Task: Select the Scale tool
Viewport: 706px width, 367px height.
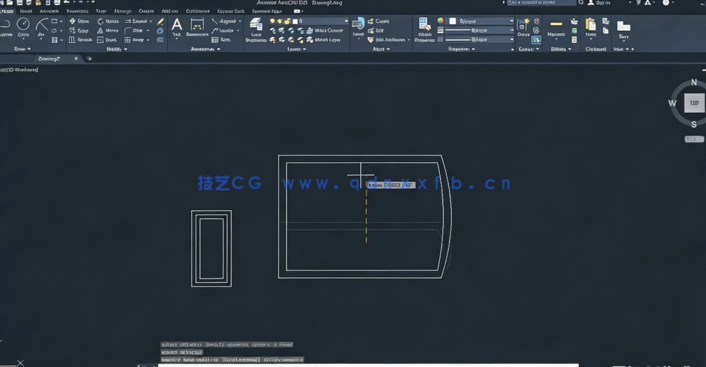Action: click(x=107, y=40)
